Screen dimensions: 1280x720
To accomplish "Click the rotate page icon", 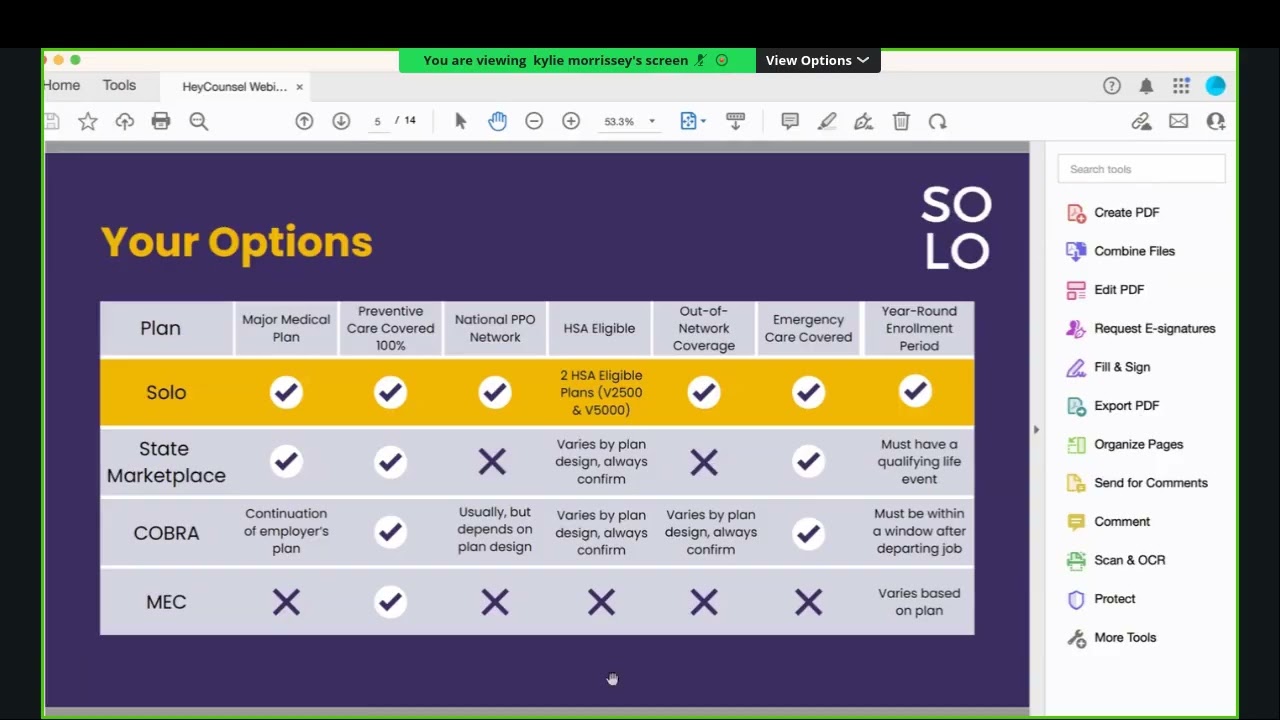I will [937, 121].
